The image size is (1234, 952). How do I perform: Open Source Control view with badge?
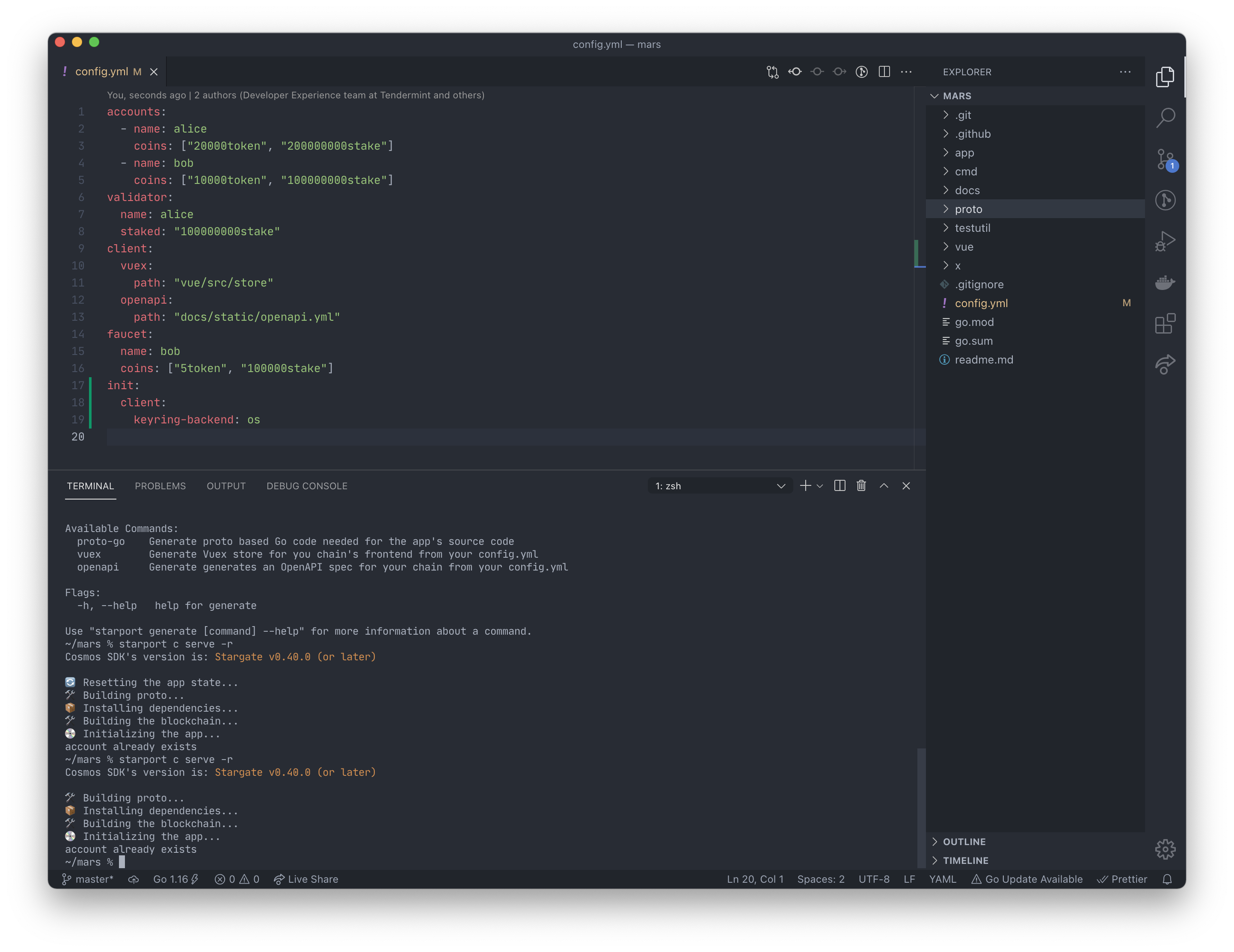click(x=1165, y=159)
